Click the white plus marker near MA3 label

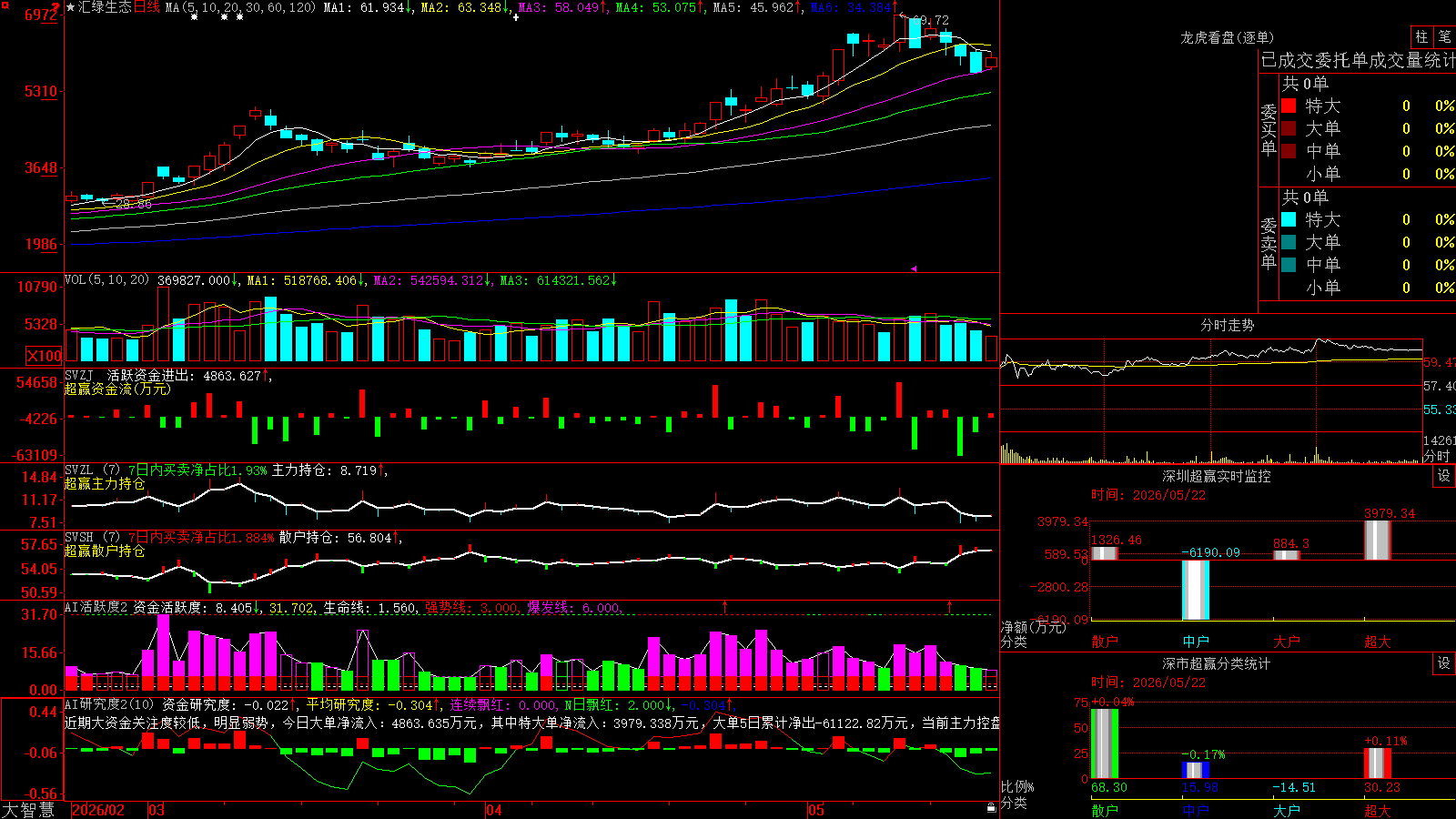pyautogui.click(x=516, y=17)
